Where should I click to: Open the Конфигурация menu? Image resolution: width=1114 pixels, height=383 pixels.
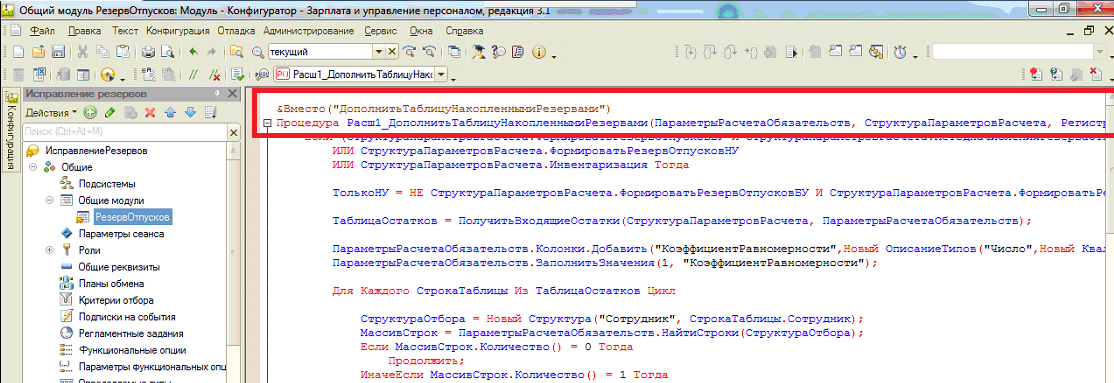pyautogui.click(x=178, y=31)
